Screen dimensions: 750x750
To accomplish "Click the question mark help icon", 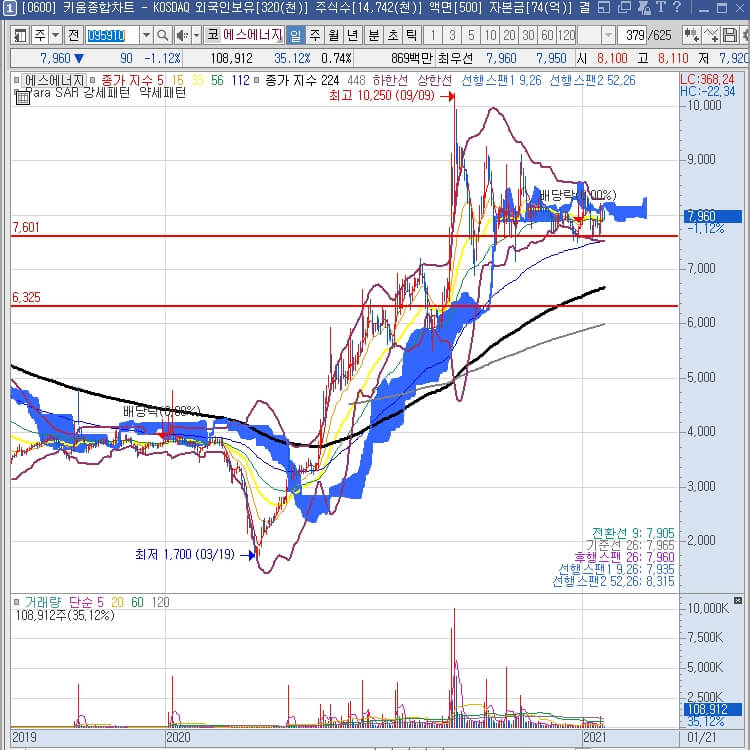I will pos(676,7).
